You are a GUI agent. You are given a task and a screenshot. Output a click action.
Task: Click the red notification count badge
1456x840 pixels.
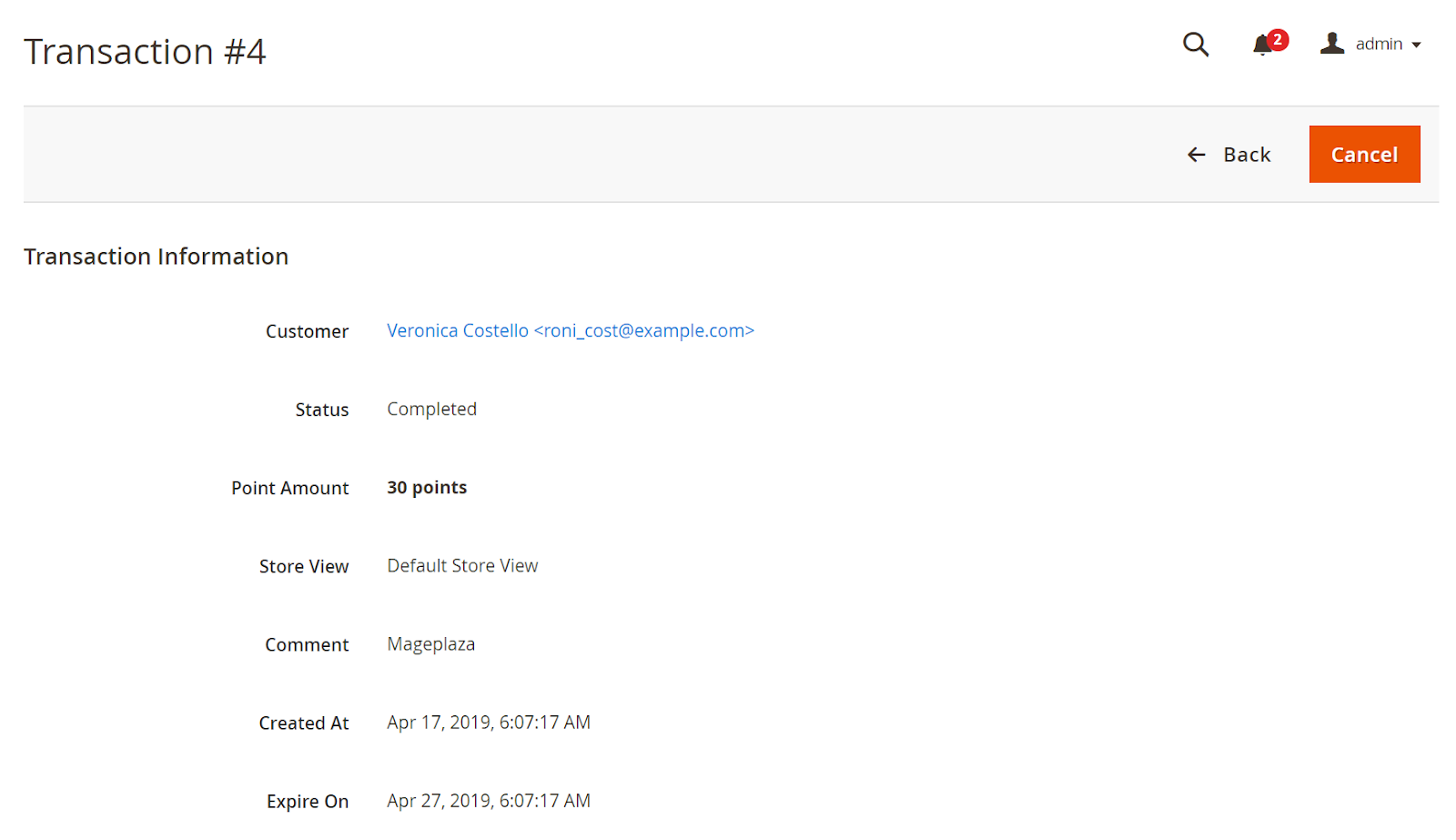(1278, 39)
